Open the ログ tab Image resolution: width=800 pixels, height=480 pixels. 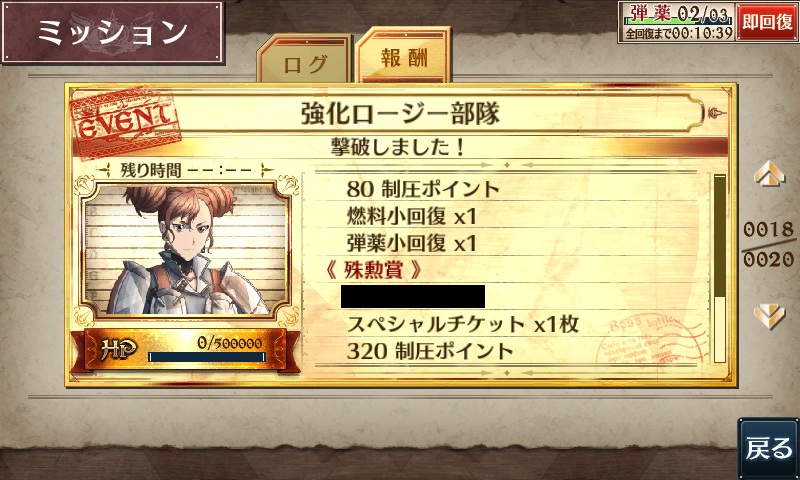click(x=305, y=60)
